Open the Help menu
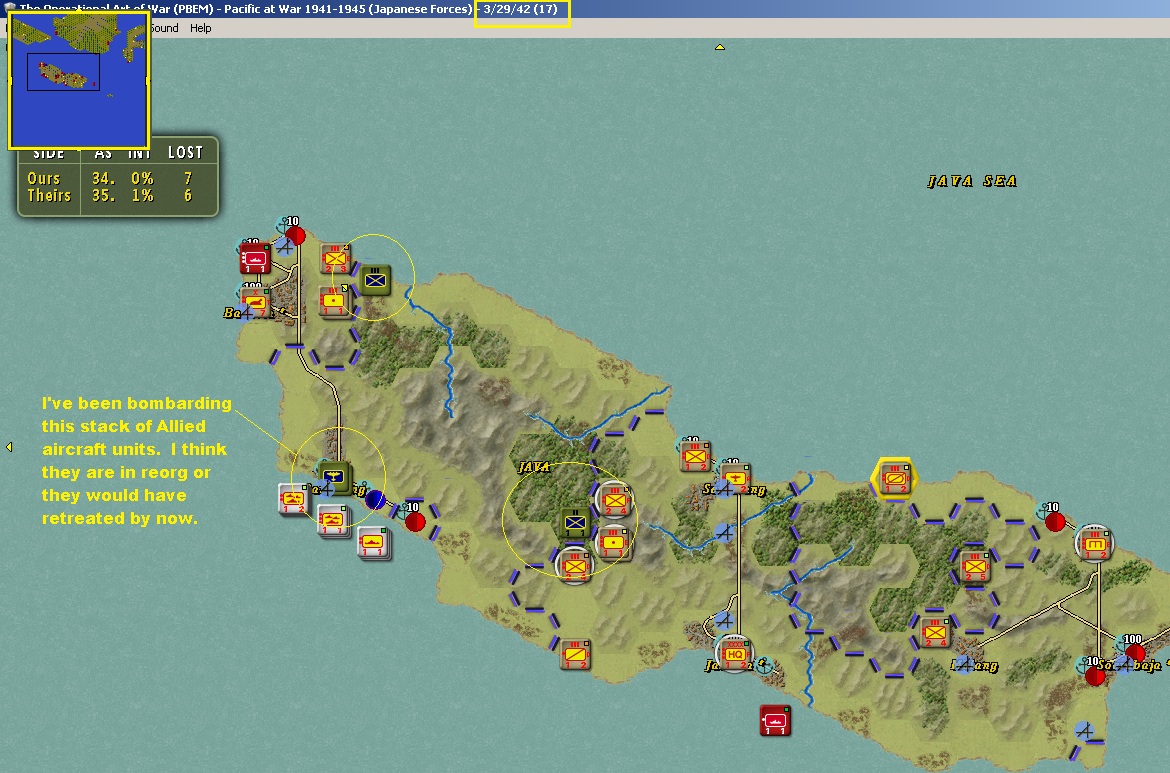The width and height of the screenshot is (1170, 773). (x=200, y=28)
